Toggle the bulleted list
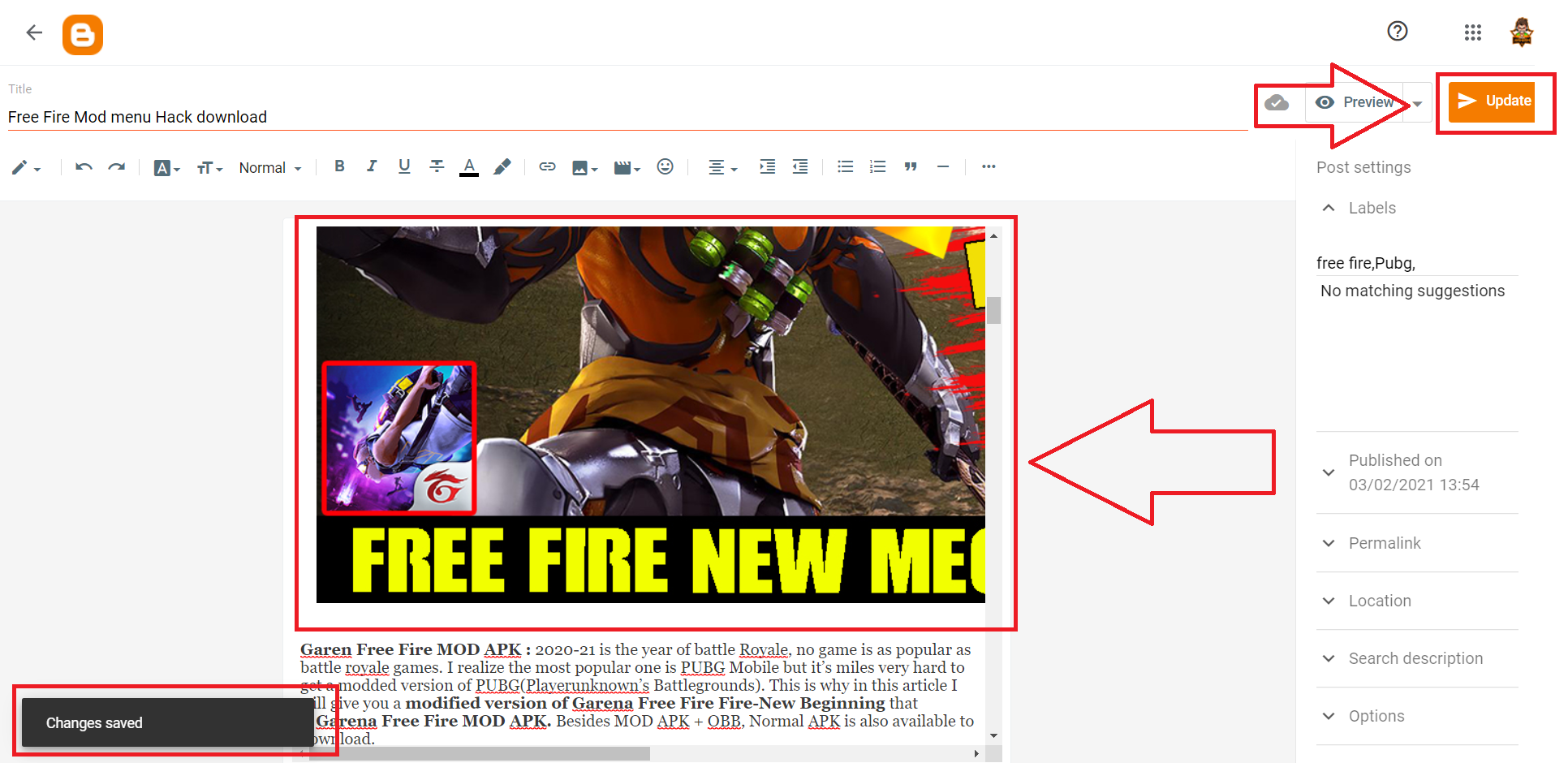Screen dimensions: 1568x763 click(x=845, y=166)
